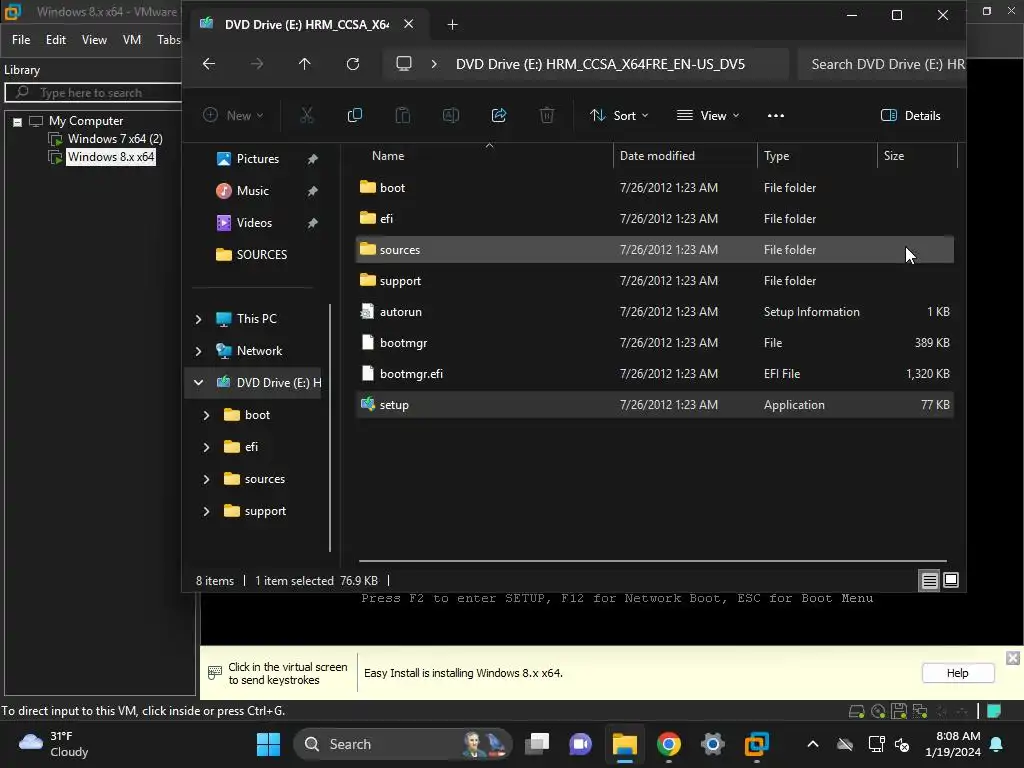1024x768 pixels.
Task: Expand boot folder in tree
Action: 206,415
